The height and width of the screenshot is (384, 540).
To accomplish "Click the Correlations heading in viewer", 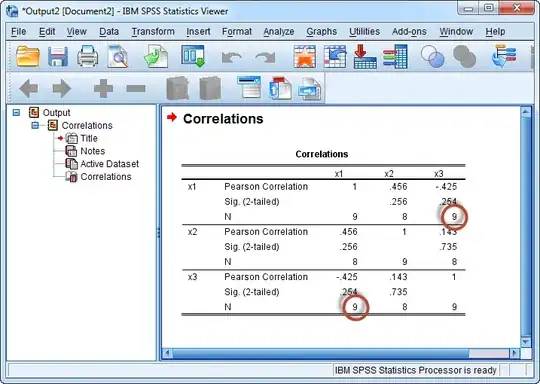I will point(223,119).
